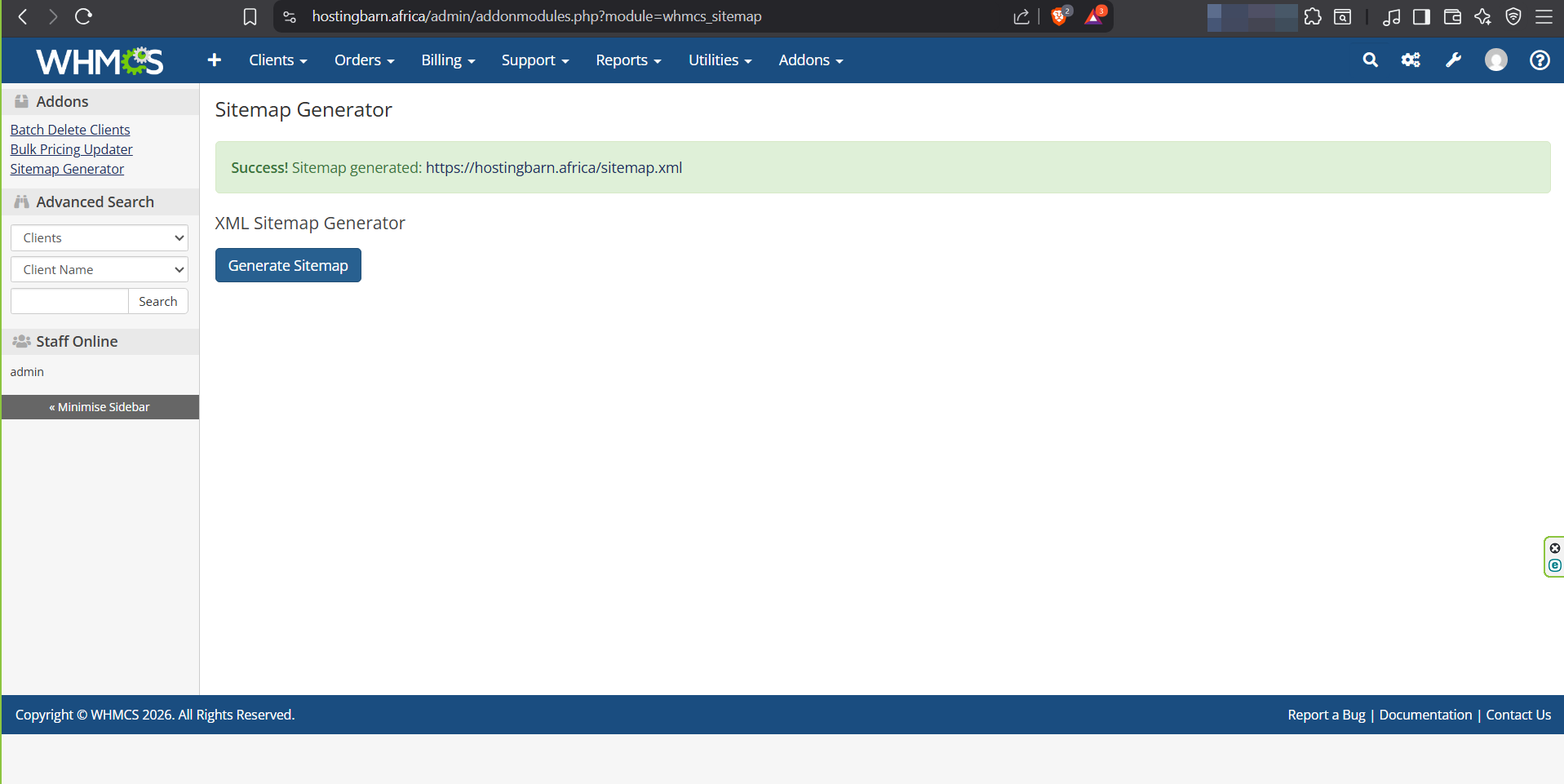Click the Brave Shields icon
Image resolution: width=1564 pixels, height=784 pixels.
(1060, 16)
